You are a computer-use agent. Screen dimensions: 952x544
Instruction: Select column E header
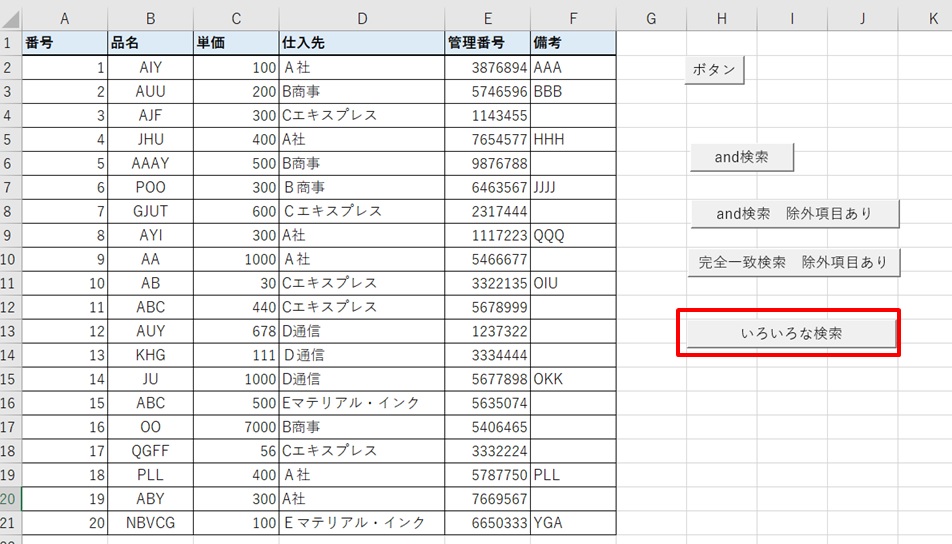[x=488, y=19]
